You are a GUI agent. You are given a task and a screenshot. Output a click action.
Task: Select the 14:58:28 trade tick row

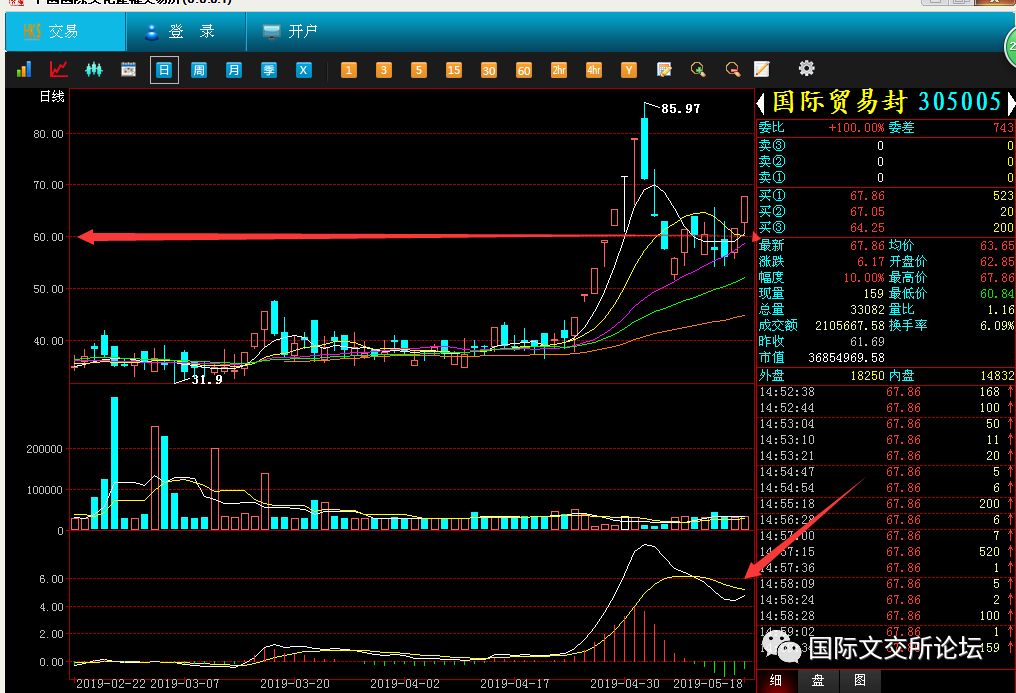(x=885, y=616)
